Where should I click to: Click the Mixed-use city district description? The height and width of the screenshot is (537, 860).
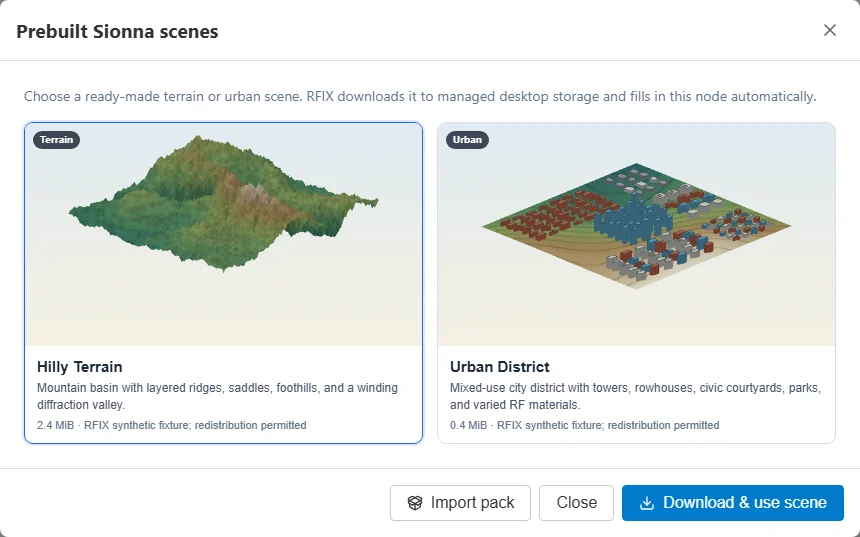635,396
